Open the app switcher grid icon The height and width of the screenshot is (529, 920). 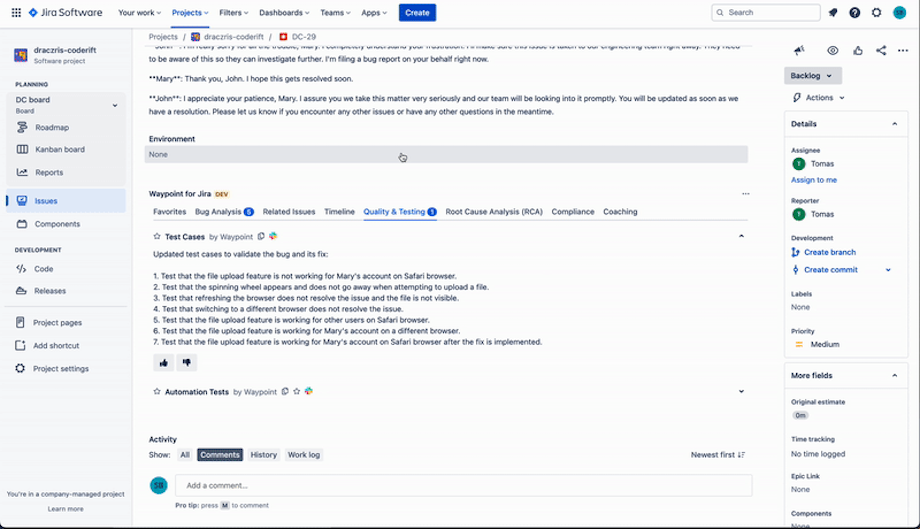[x=16, y=12]
